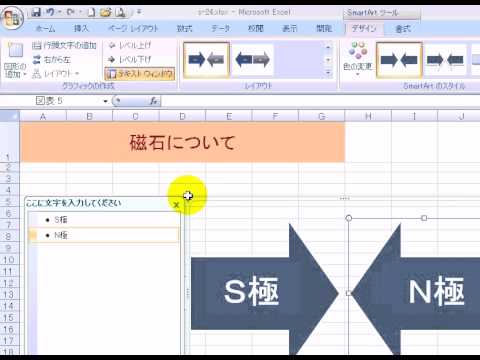Click the round corner handle of N極 shape

coord(349,218)
